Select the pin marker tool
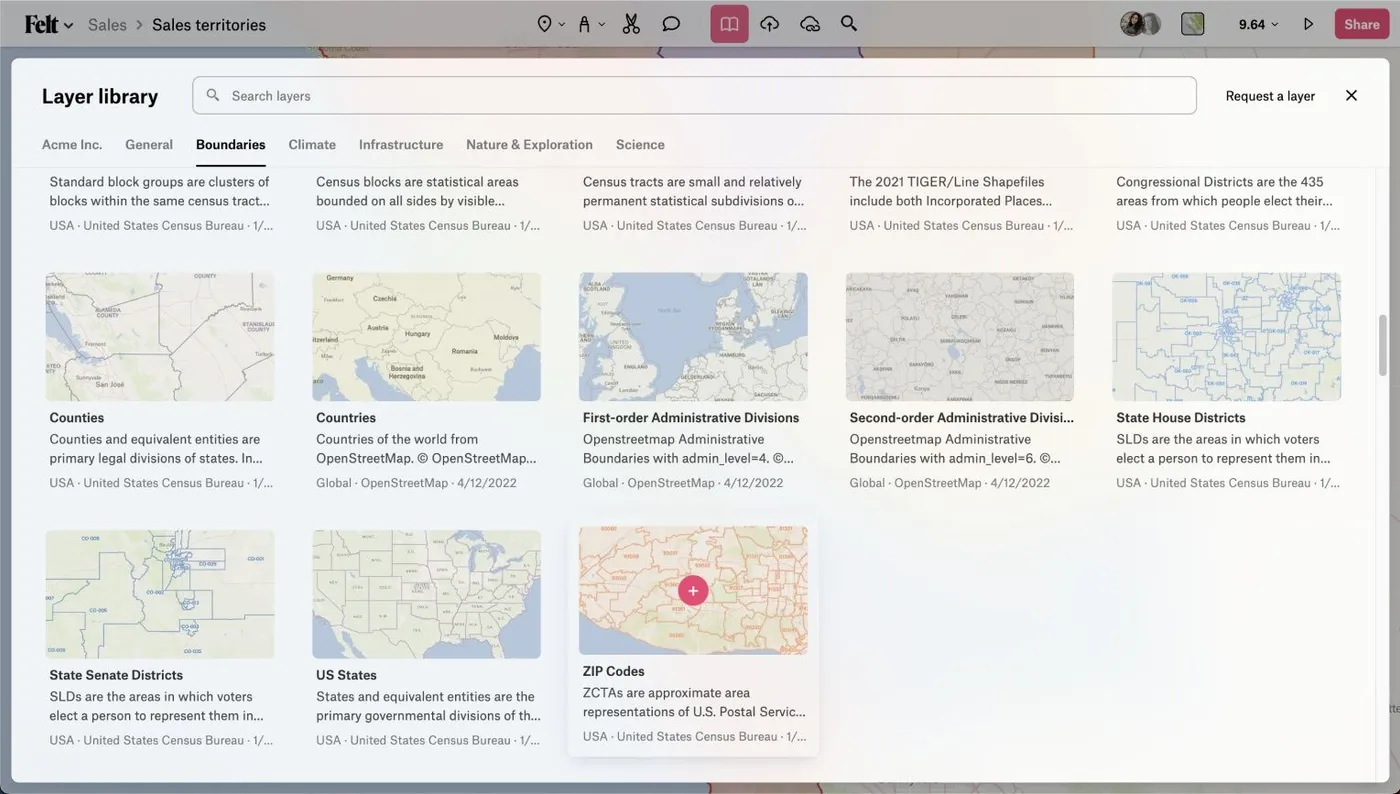Viewport: 1400px width, 794px height. tap(544, 24)
